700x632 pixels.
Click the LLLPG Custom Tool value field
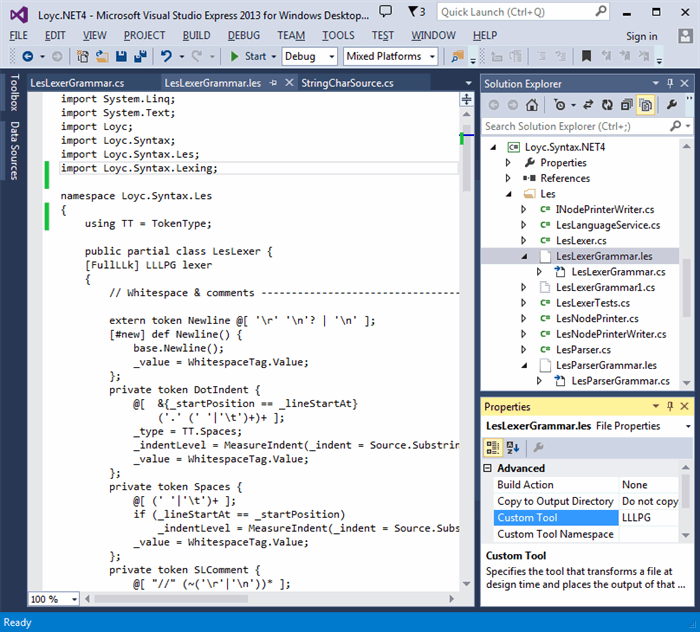pos(650,518)
